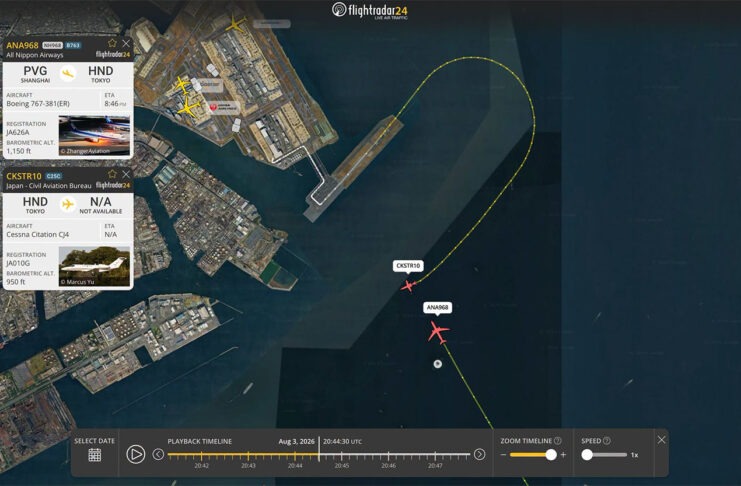This screenshot has height=486, width=741.
Task: Open the Zoom Timeline help icon
Action: click(x=558, y=441)
